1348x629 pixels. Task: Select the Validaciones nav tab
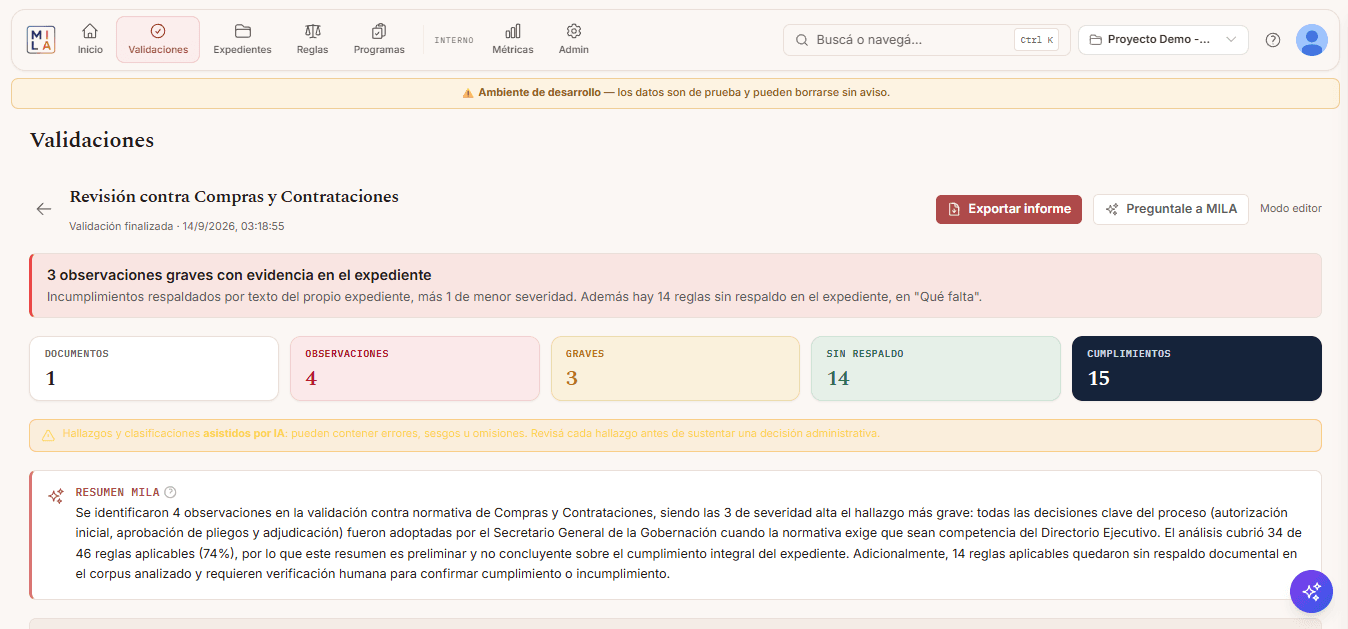158,40
